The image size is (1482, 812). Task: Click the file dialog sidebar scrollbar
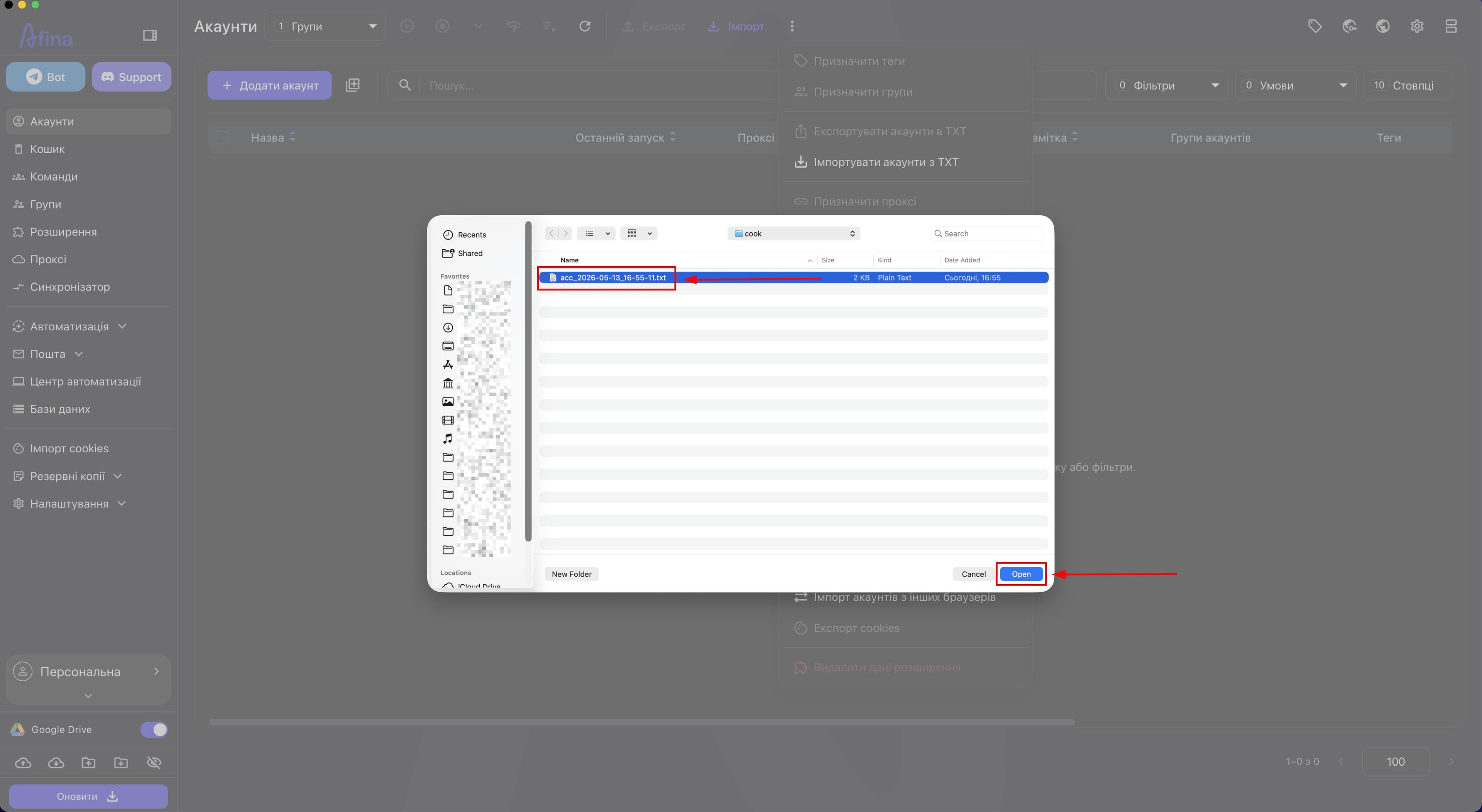click(528, 381)
